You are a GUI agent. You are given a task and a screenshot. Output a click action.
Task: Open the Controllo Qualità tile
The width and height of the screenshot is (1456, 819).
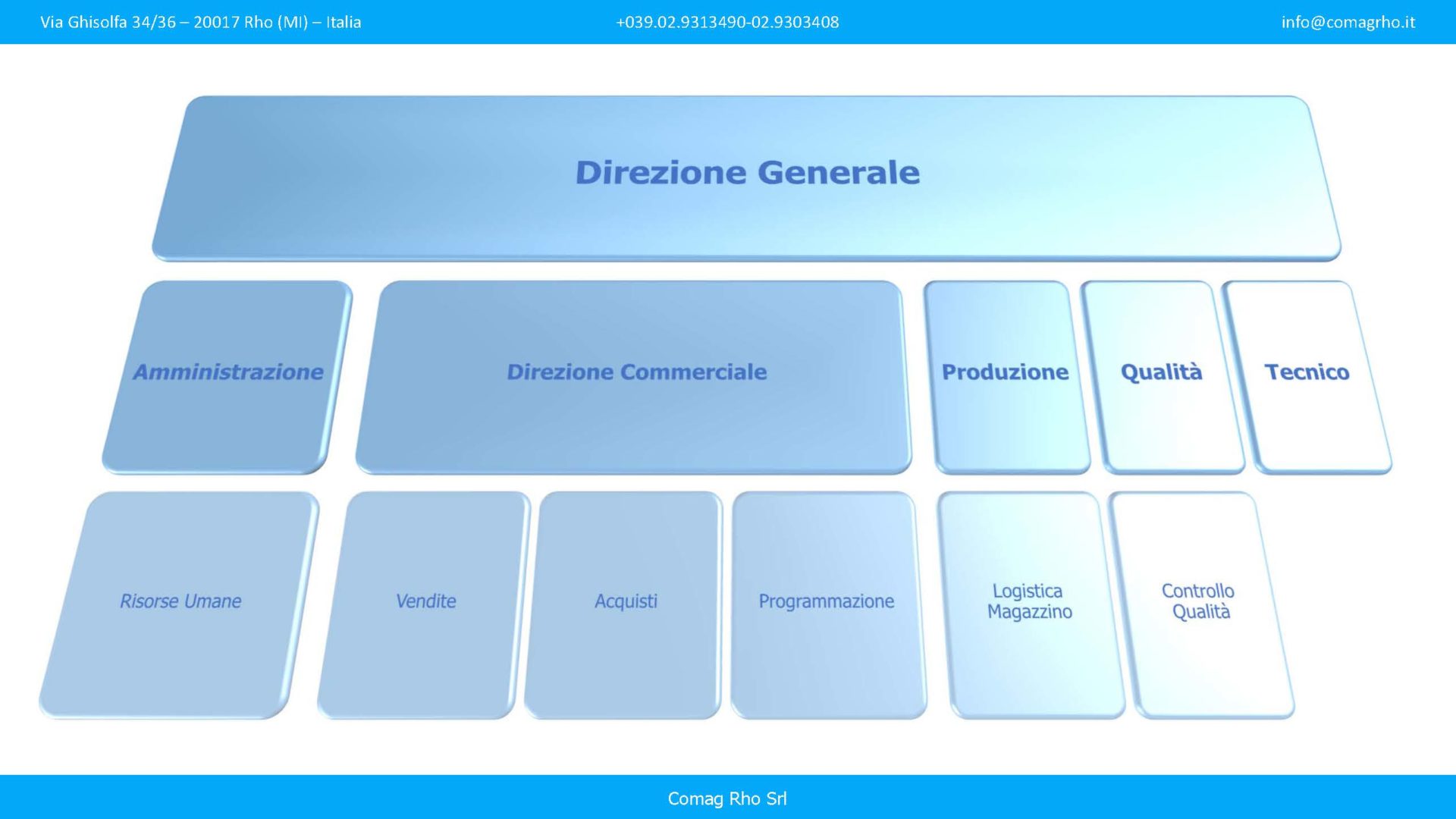1201,604
